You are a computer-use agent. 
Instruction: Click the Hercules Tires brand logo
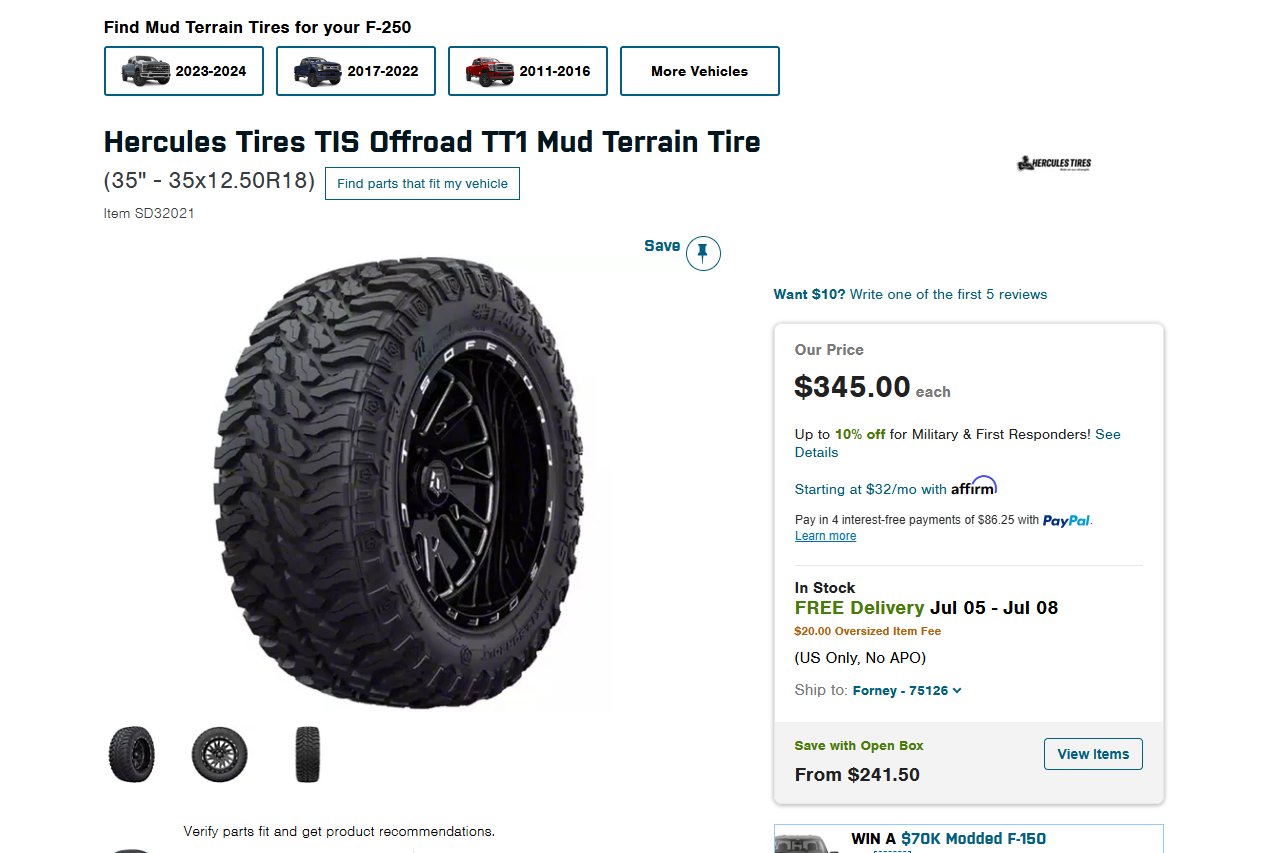coord(1054,164)
